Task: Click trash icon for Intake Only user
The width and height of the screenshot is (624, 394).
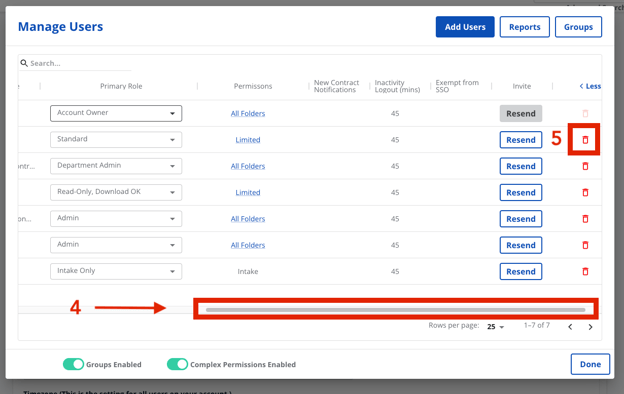Action: tap(585, 271)
